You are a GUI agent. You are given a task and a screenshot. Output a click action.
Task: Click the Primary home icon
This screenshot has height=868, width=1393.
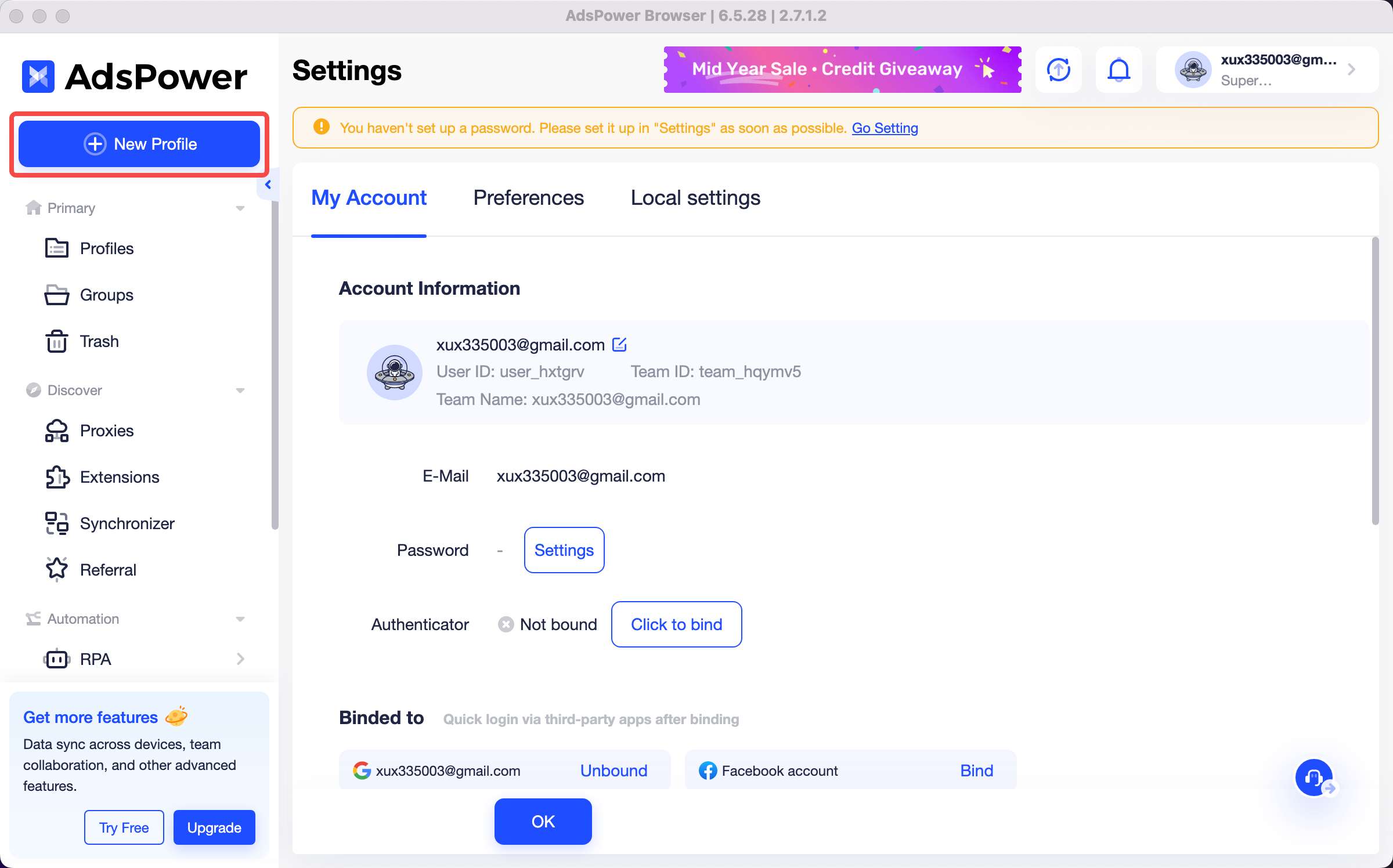pyautogui.click(x=34, y=208)
